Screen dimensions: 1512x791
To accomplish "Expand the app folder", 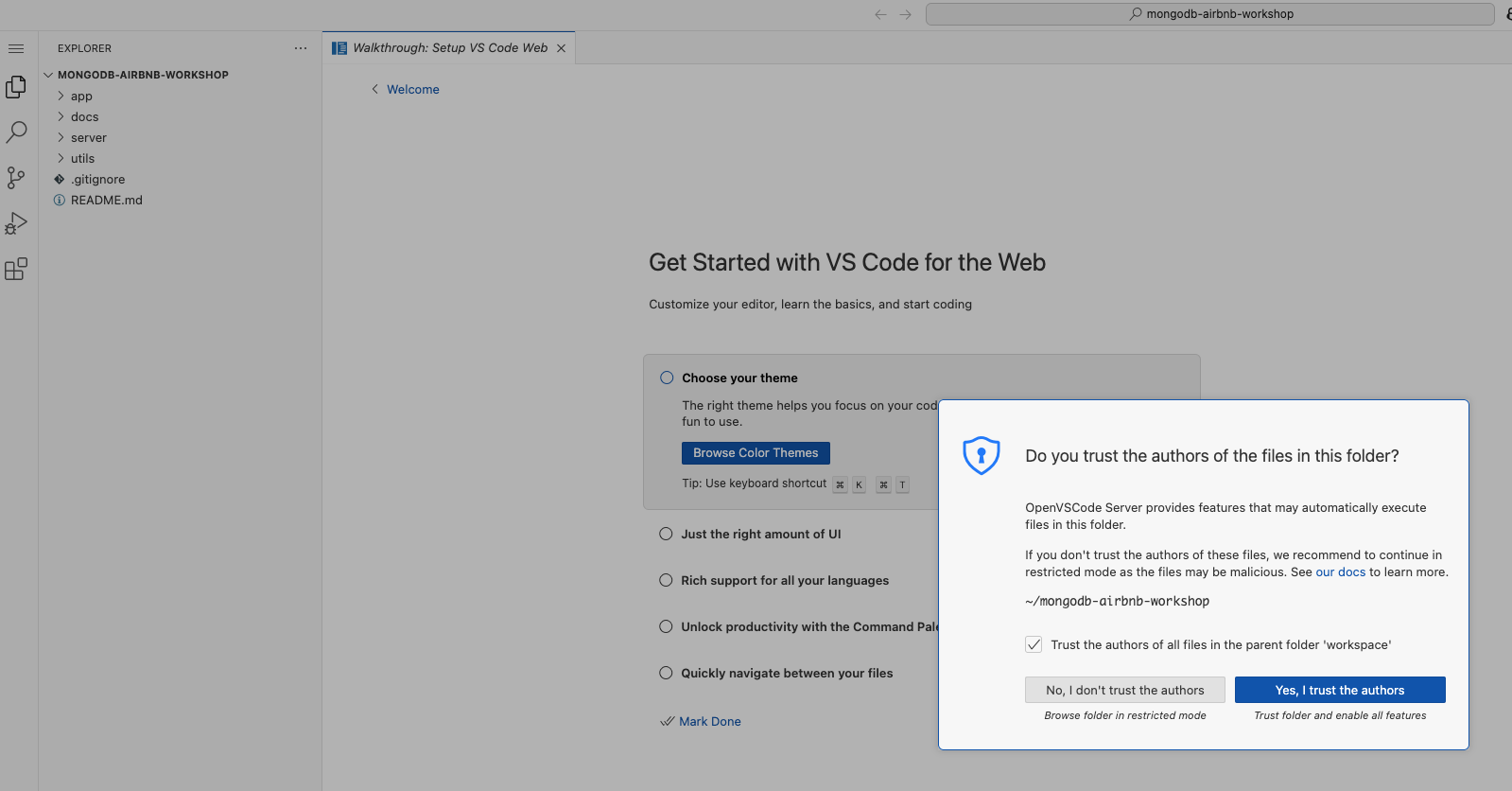I will (x=81, y=97).
